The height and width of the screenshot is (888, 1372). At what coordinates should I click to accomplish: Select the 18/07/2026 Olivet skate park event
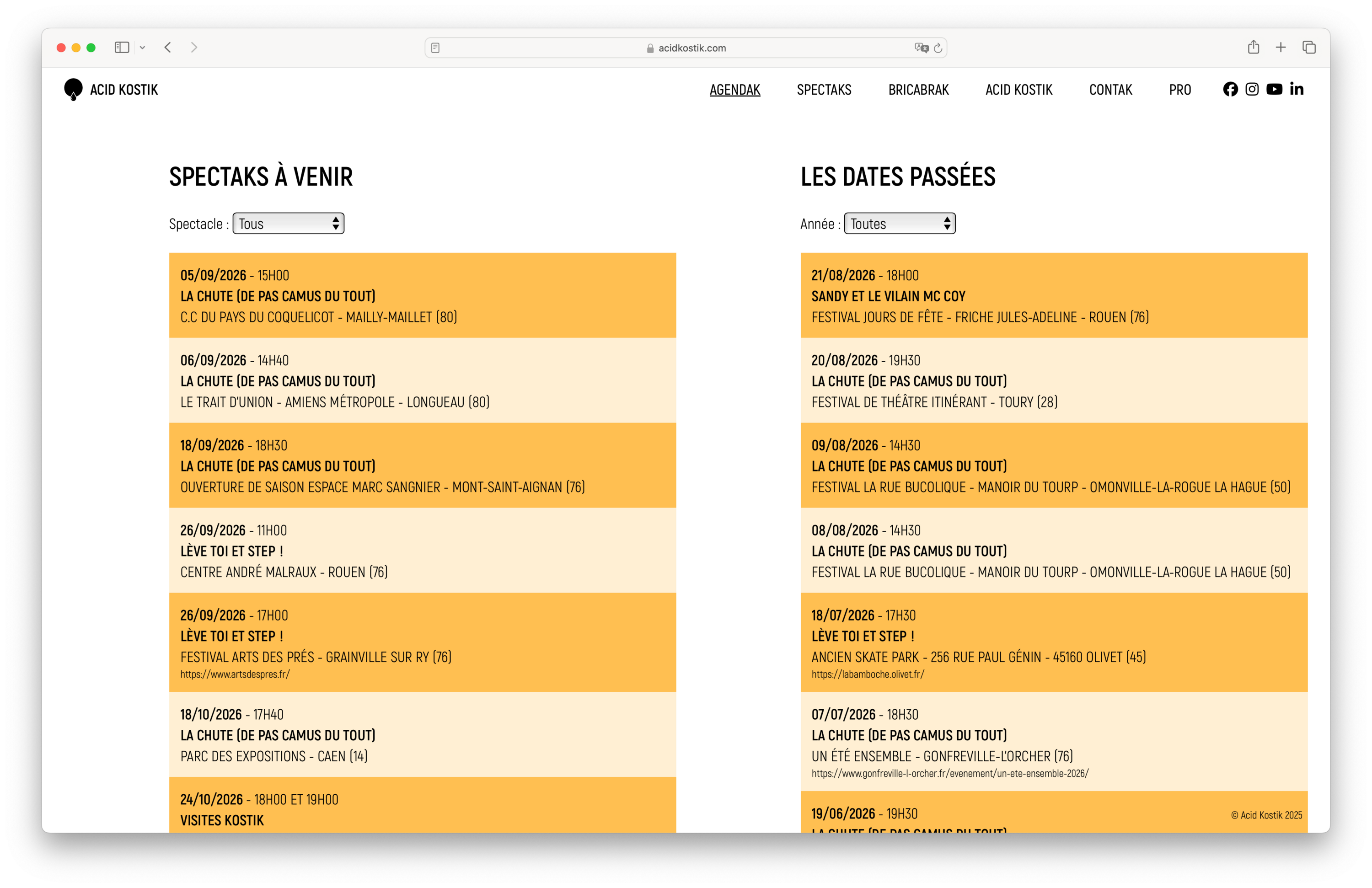click(x=1054, y=642)
